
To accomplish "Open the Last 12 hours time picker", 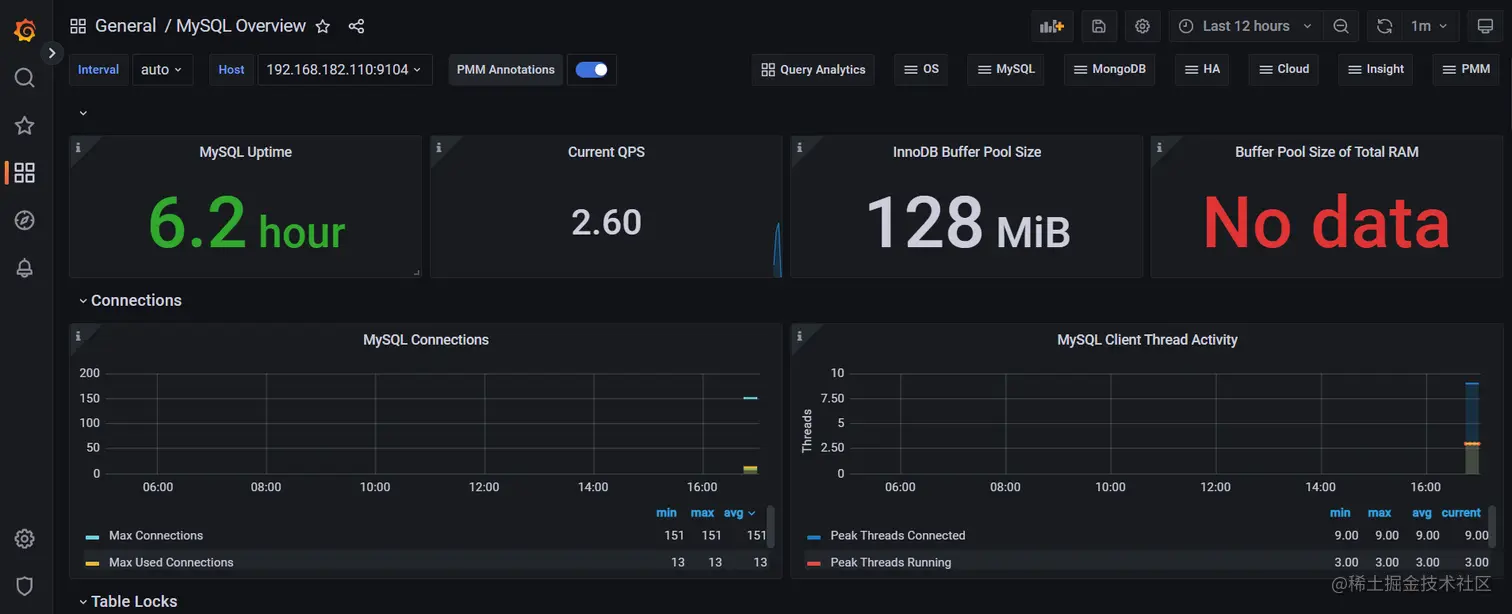I will (1246, 26).
